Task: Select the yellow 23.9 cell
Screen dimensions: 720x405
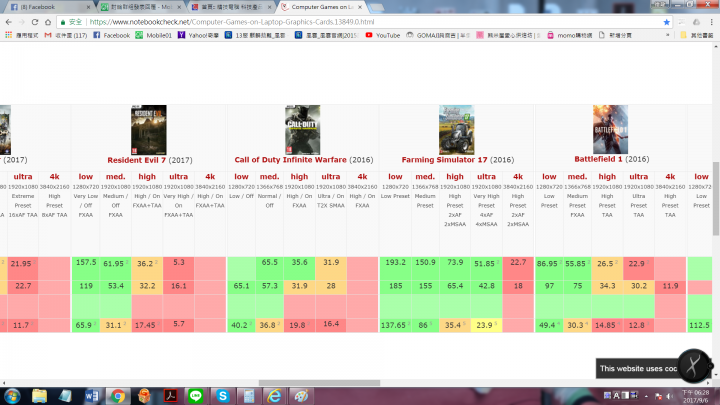Action: (x=486, y=325)
